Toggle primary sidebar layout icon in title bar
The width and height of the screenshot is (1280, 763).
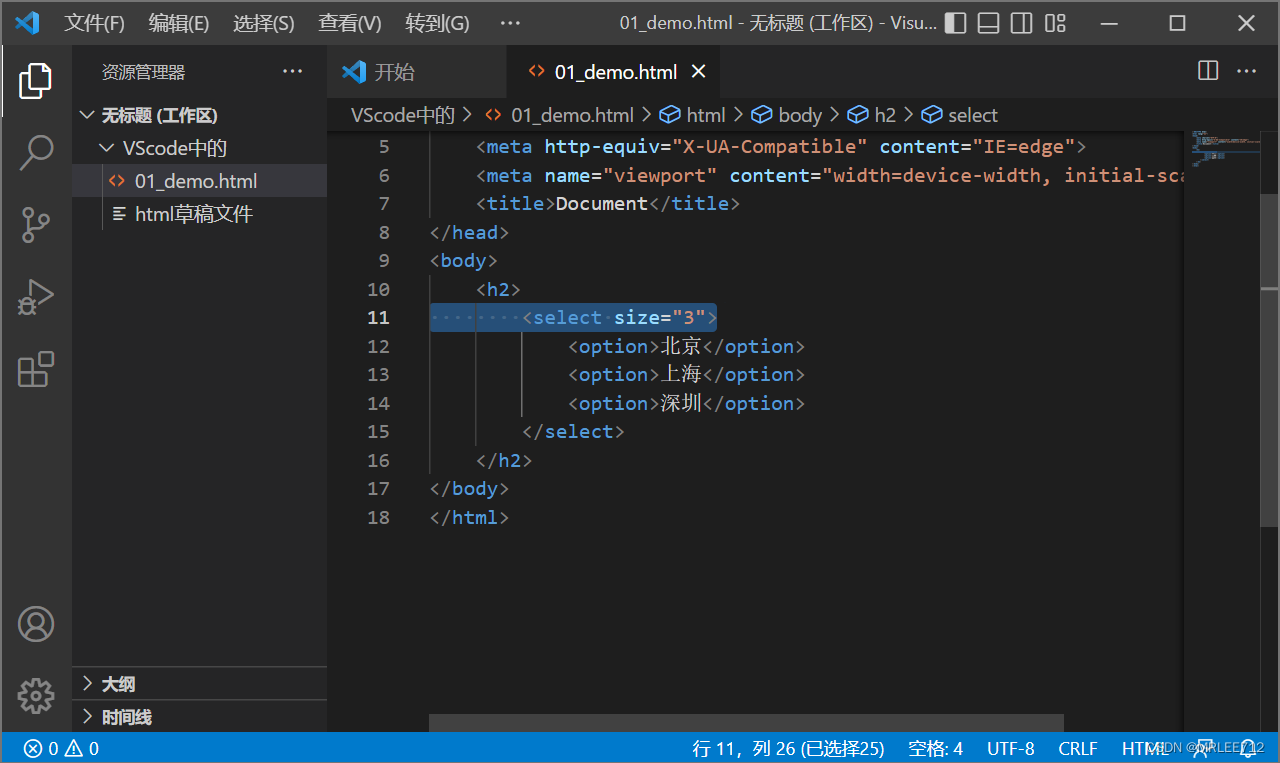click(x=956, y=23)
